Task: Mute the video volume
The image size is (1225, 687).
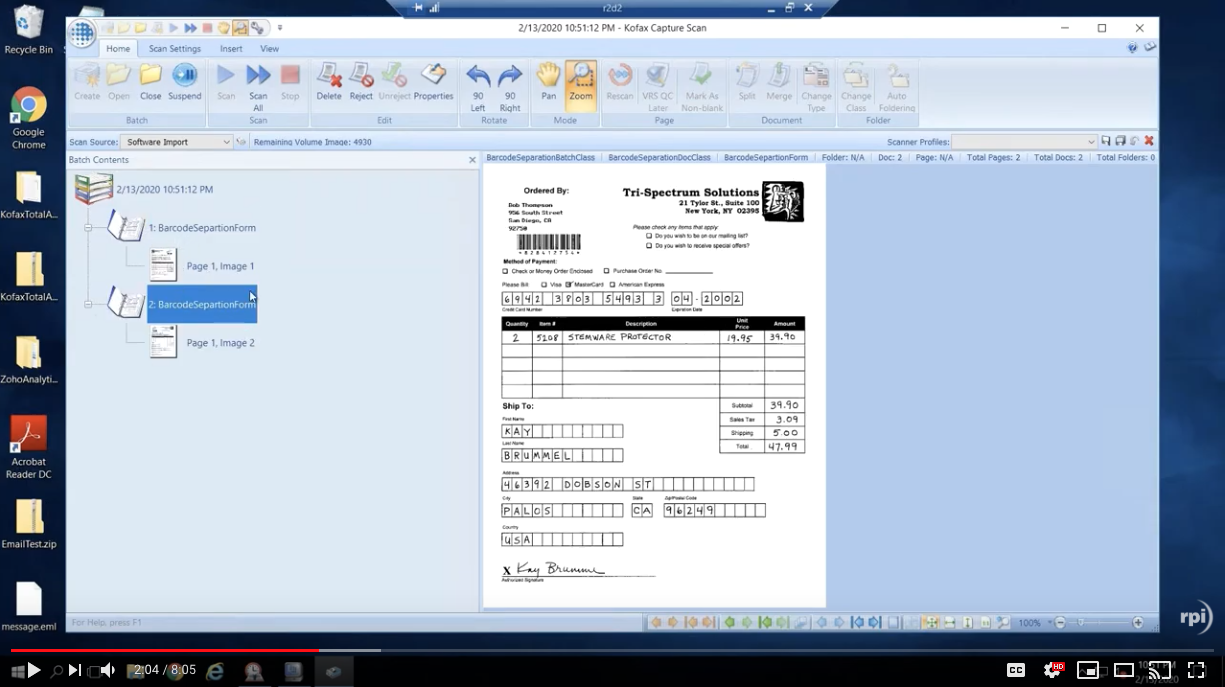Action: tap(107, 670)
